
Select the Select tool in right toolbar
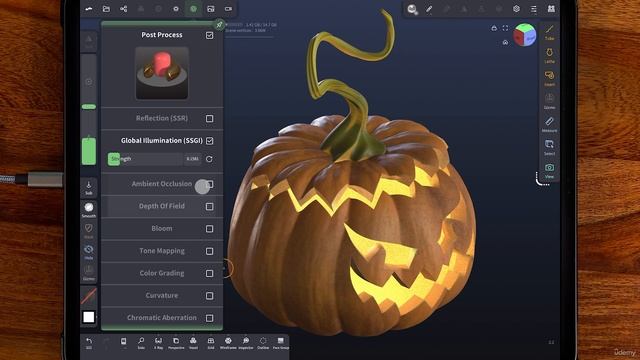(549, 147)
